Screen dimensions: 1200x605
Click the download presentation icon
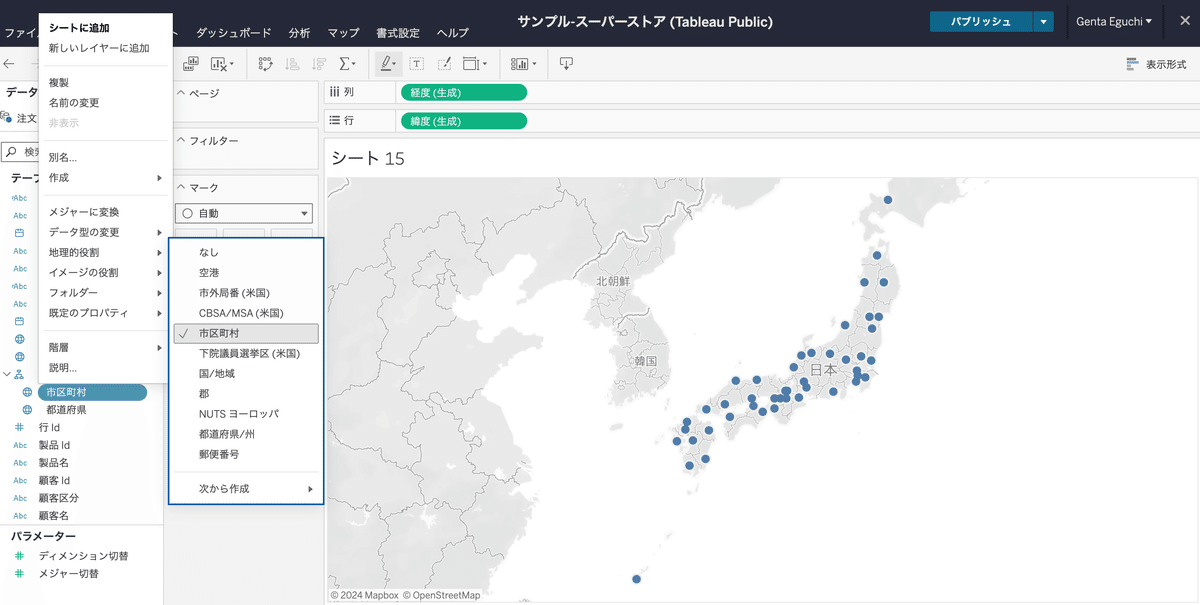(566, 63)
